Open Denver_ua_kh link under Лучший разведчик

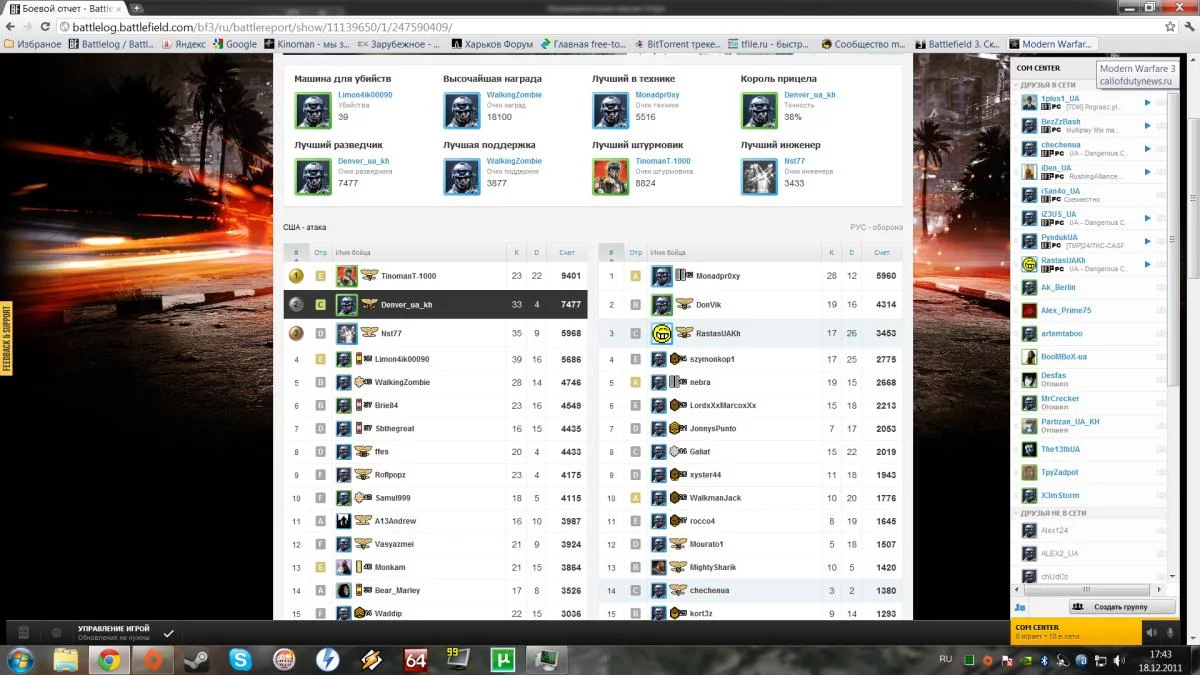363,161
